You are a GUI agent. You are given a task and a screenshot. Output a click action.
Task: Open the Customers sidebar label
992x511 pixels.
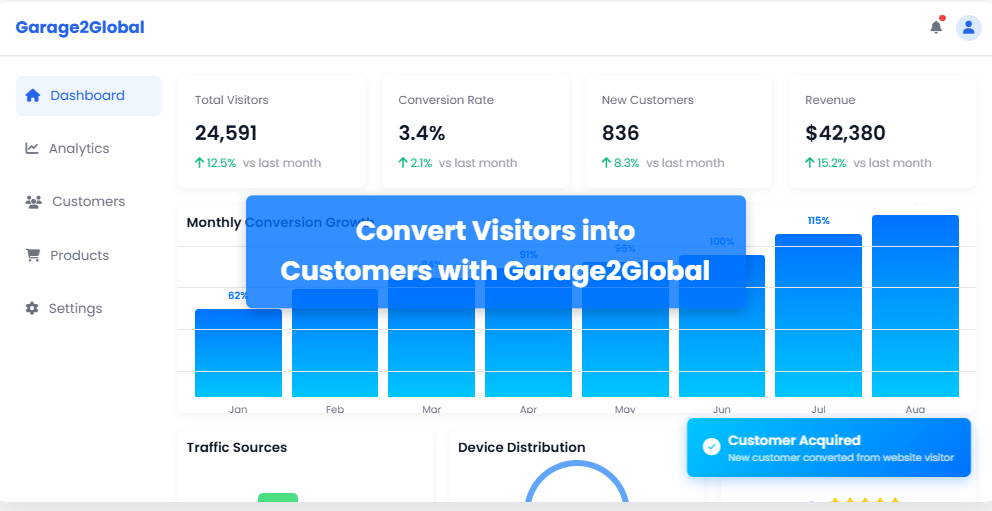[89, 202]
